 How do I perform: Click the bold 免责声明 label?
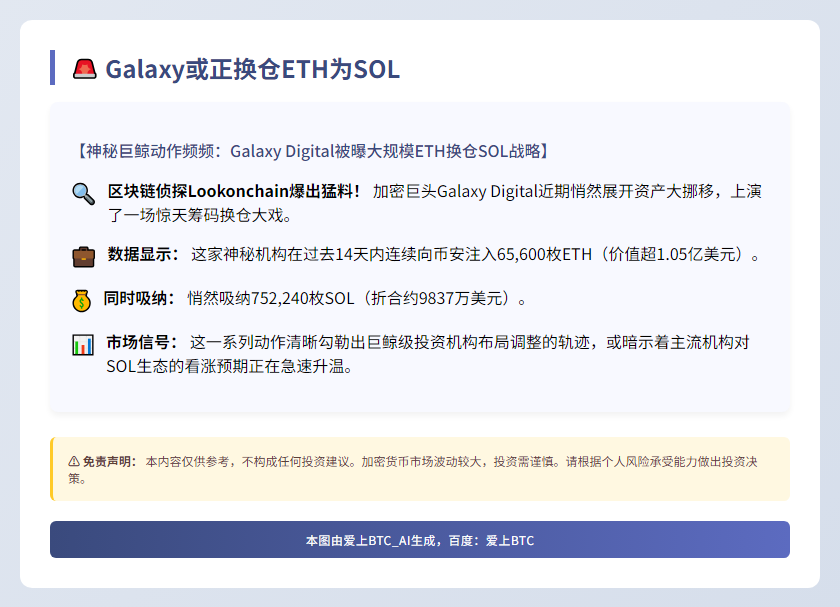pyautogui.click(x=110, y=461)
